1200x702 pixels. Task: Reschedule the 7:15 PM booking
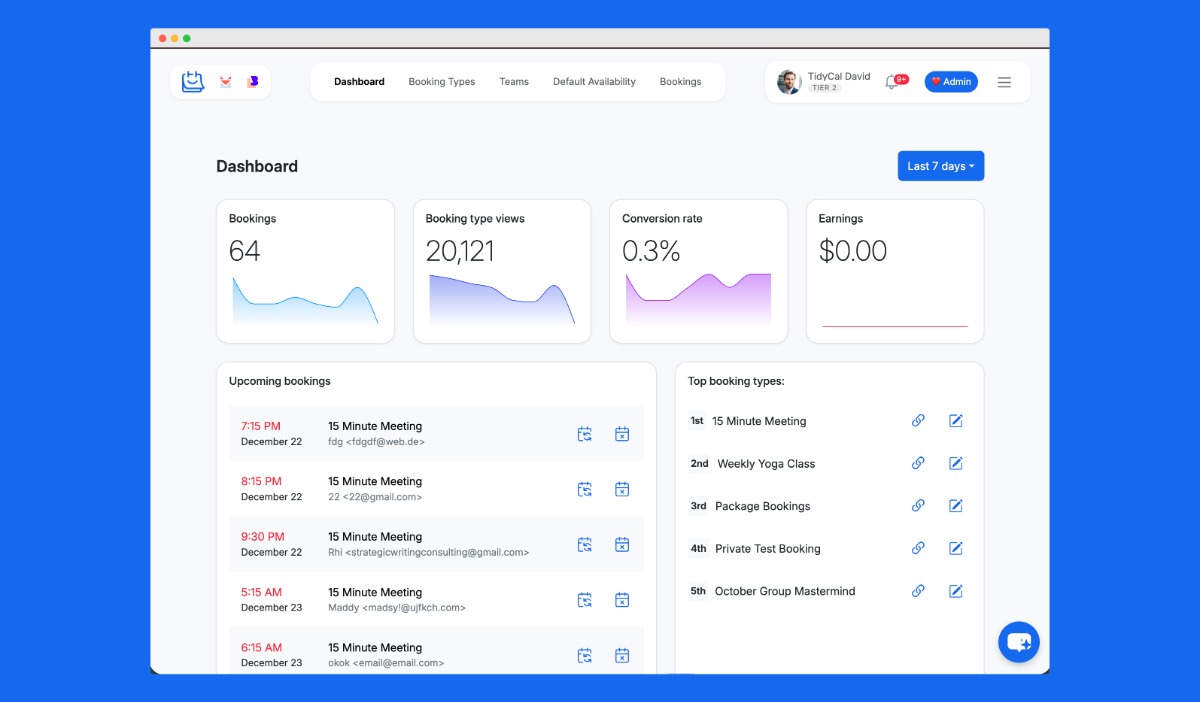pos(585,434)
